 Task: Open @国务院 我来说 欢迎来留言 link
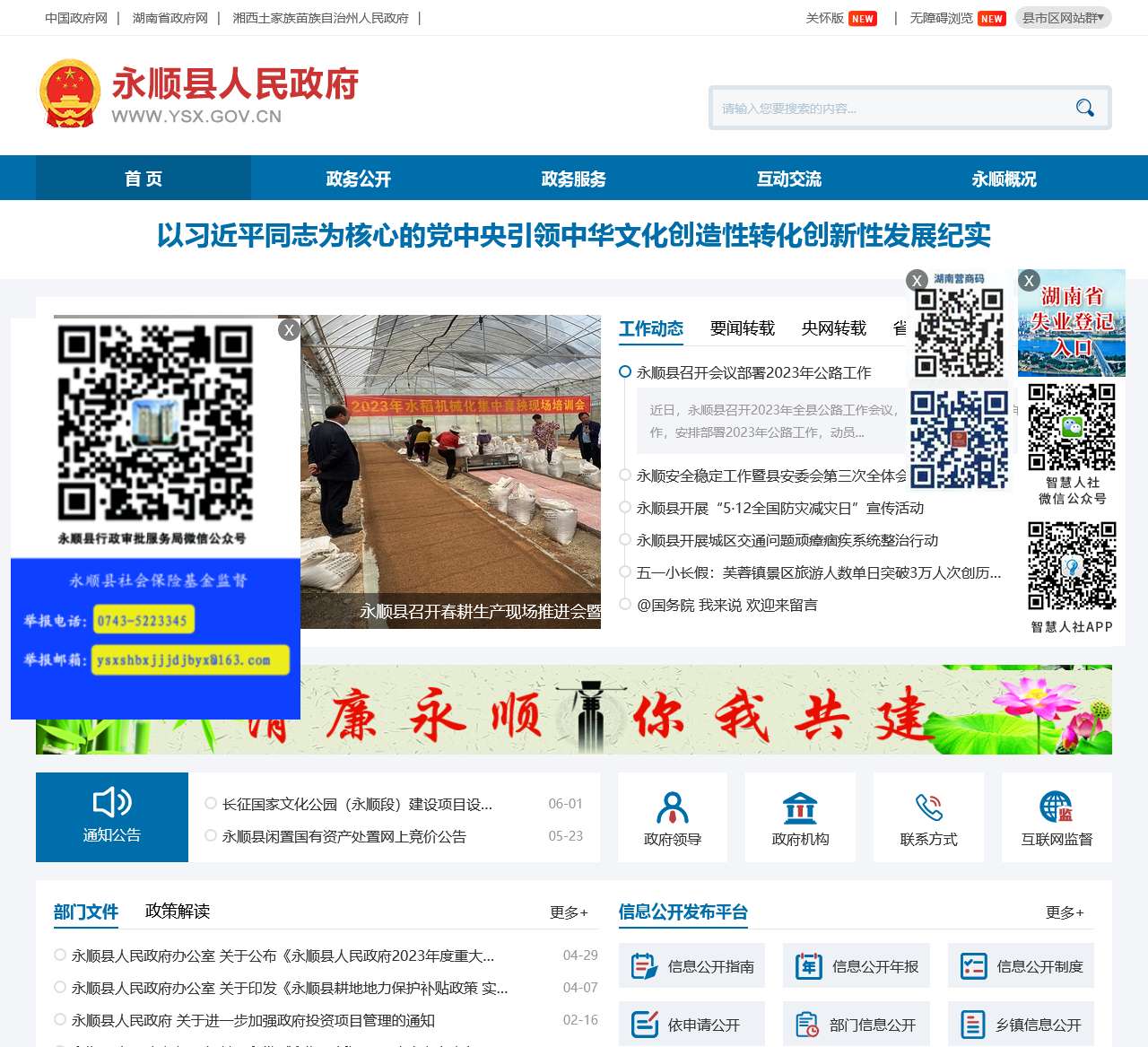coord(727,605)
